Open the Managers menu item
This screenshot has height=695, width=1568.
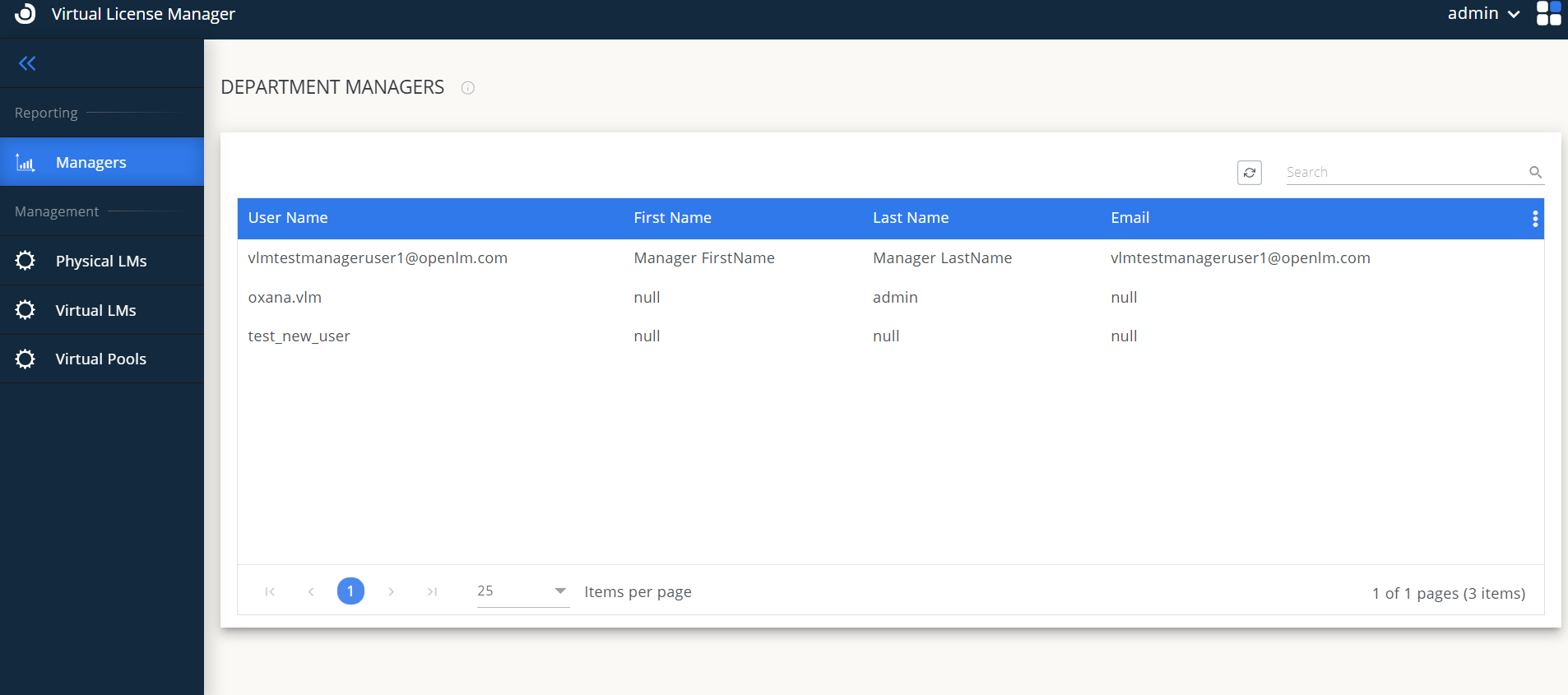[x=91, y=163]
